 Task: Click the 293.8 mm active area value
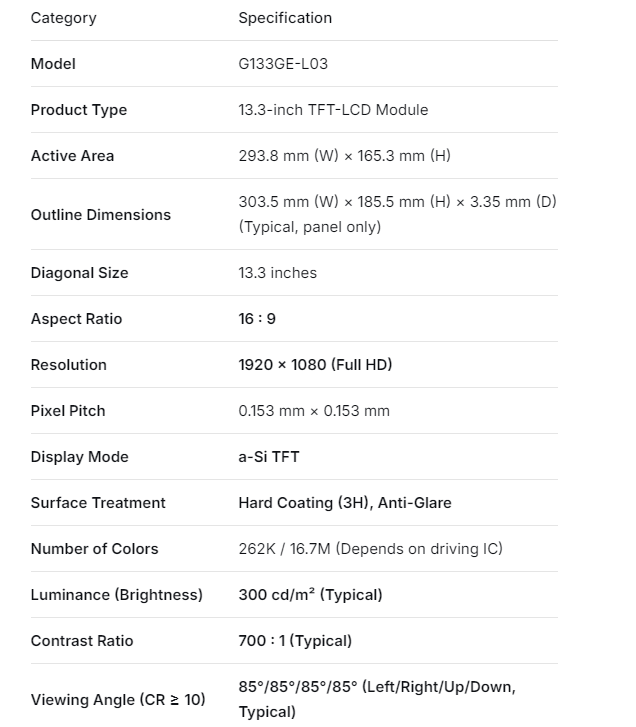(x=344, y=156)
